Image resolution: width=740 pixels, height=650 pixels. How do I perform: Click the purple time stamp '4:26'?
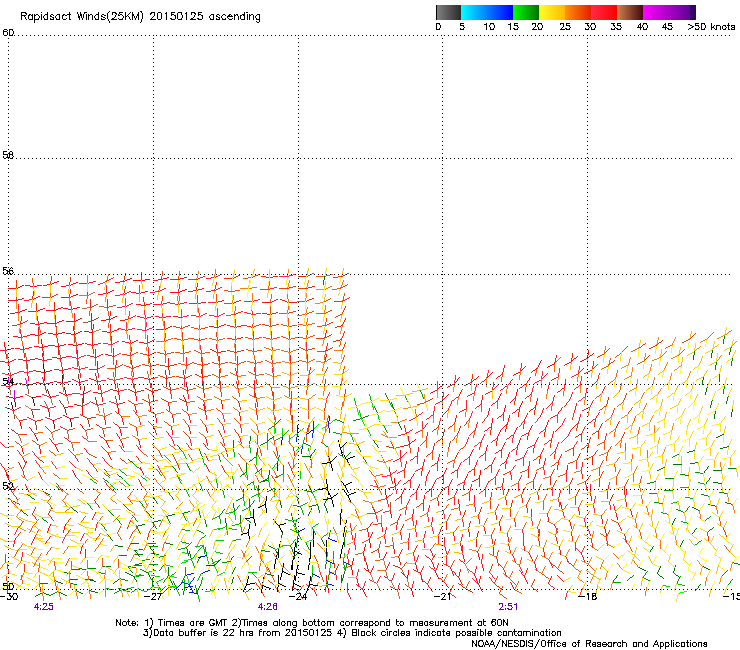pyautogui.click(x=268, y=607)
